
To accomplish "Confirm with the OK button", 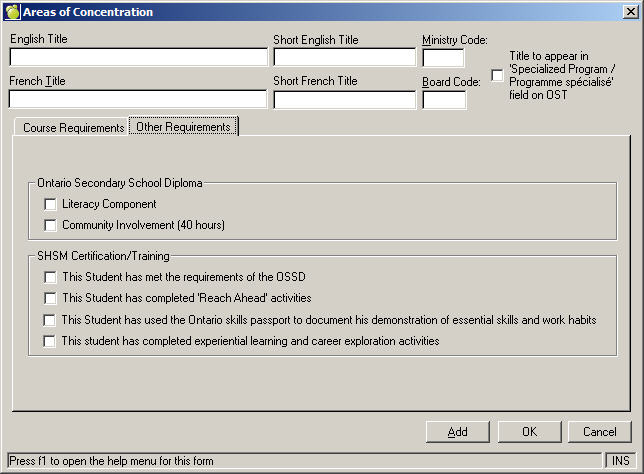I will pyautogui.click(x=529, y=432).
